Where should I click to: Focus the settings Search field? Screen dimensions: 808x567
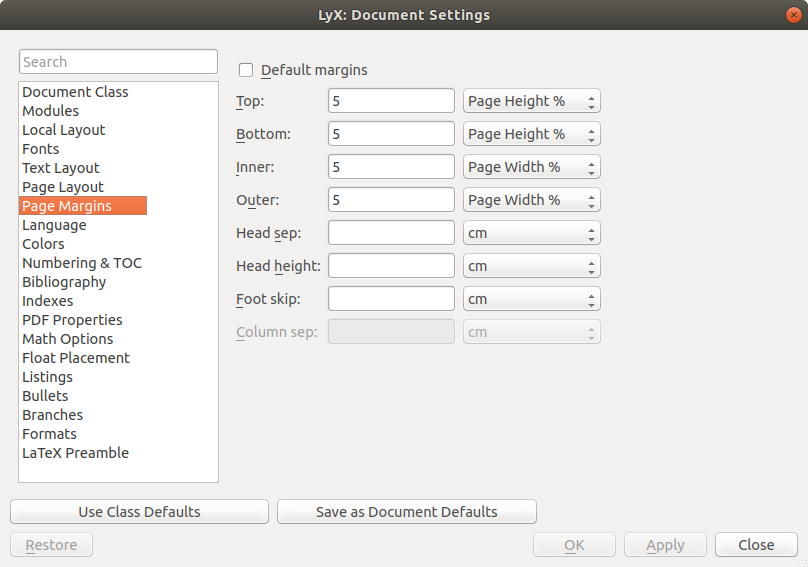(118, 62)
